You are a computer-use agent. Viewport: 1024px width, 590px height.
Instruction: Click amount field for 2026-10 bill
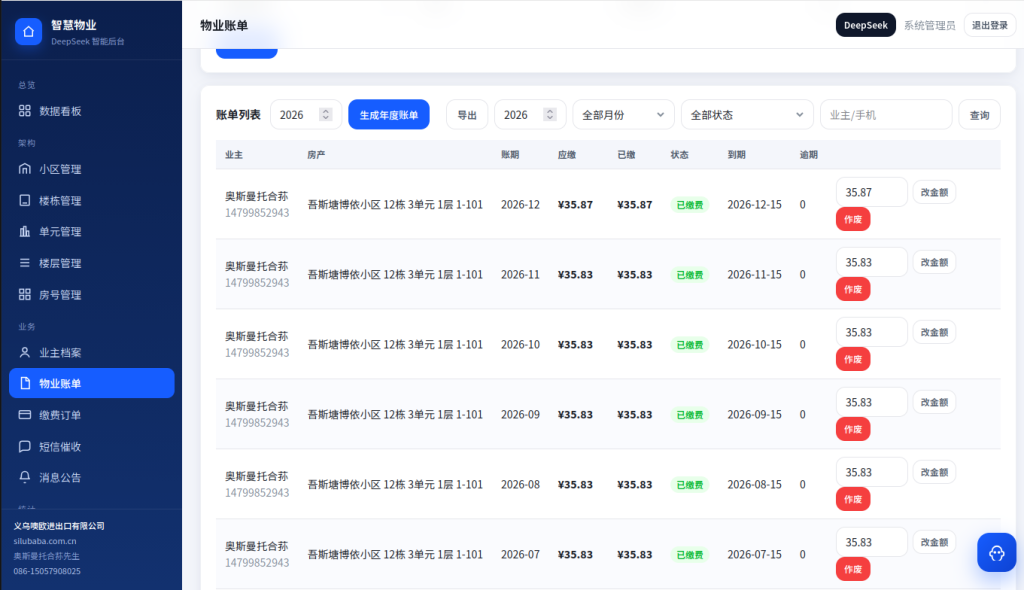871,332
